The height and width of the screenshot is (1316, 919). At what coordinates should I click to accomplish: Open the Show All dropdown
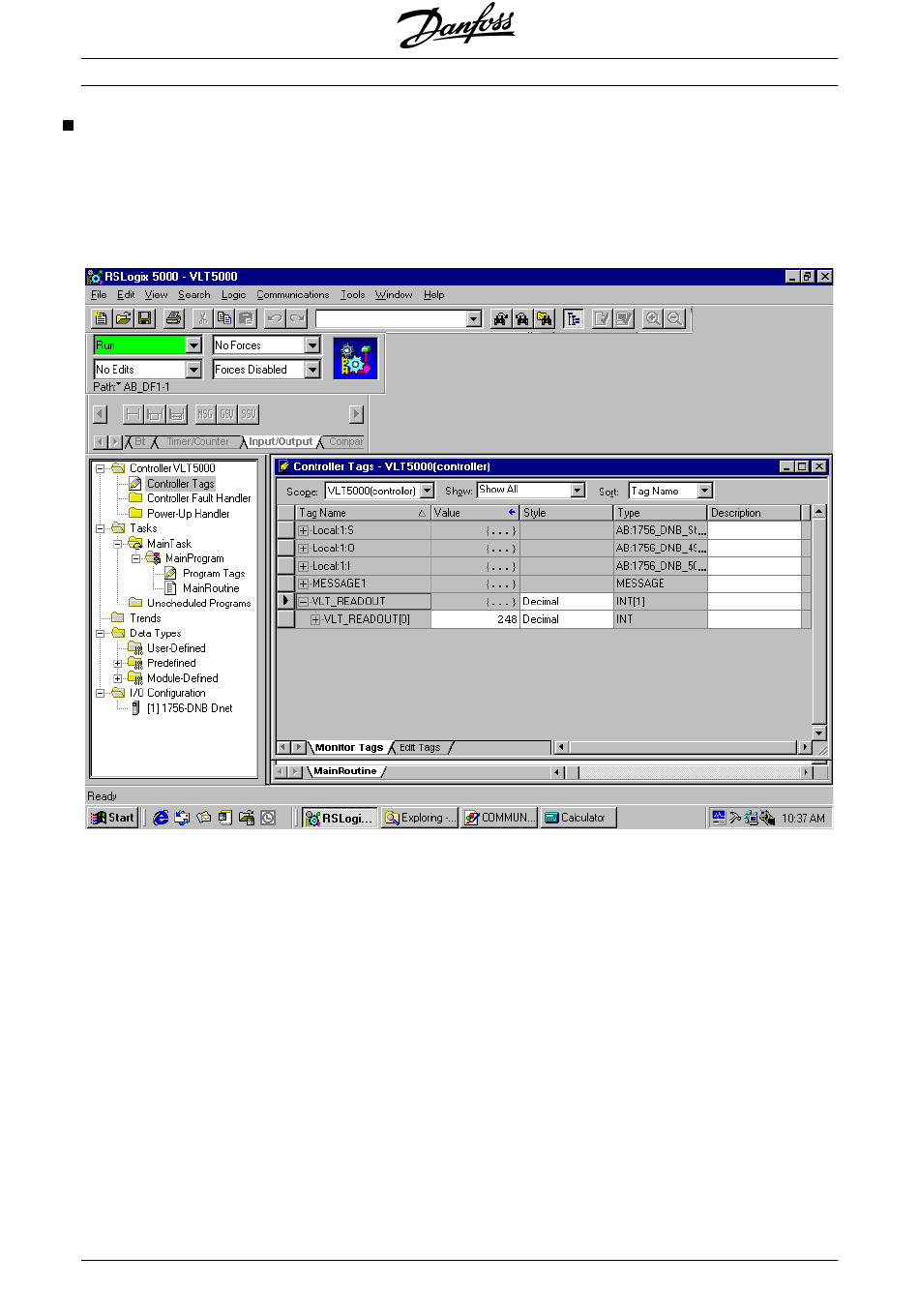[x=578, y=491]
